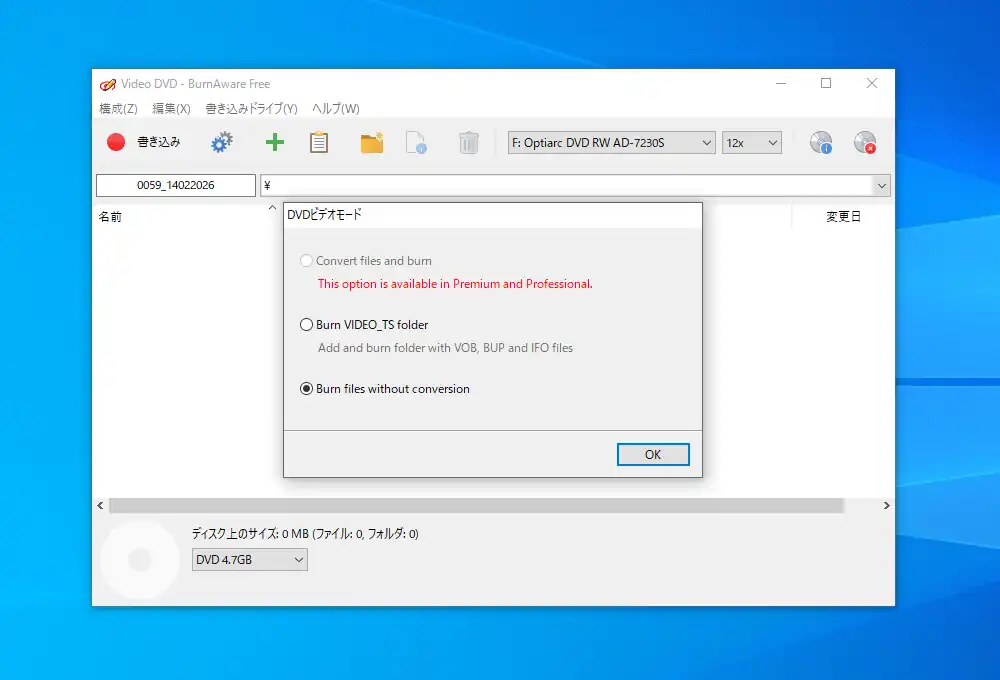Open the DVD 4.7GB disc size dropdown
Screen dimensions: 1000x680
point(250,560)
